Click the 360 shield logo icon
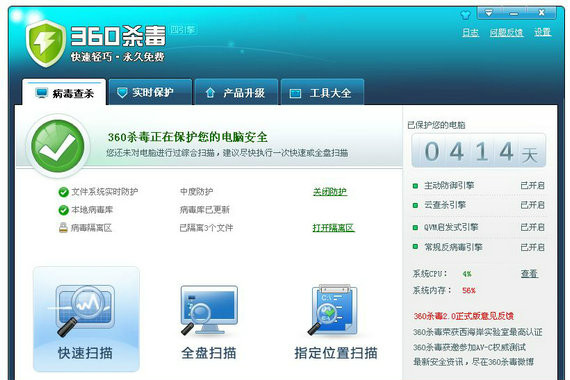Viewport: 570px width, 380px height. (x=45, y=44)
